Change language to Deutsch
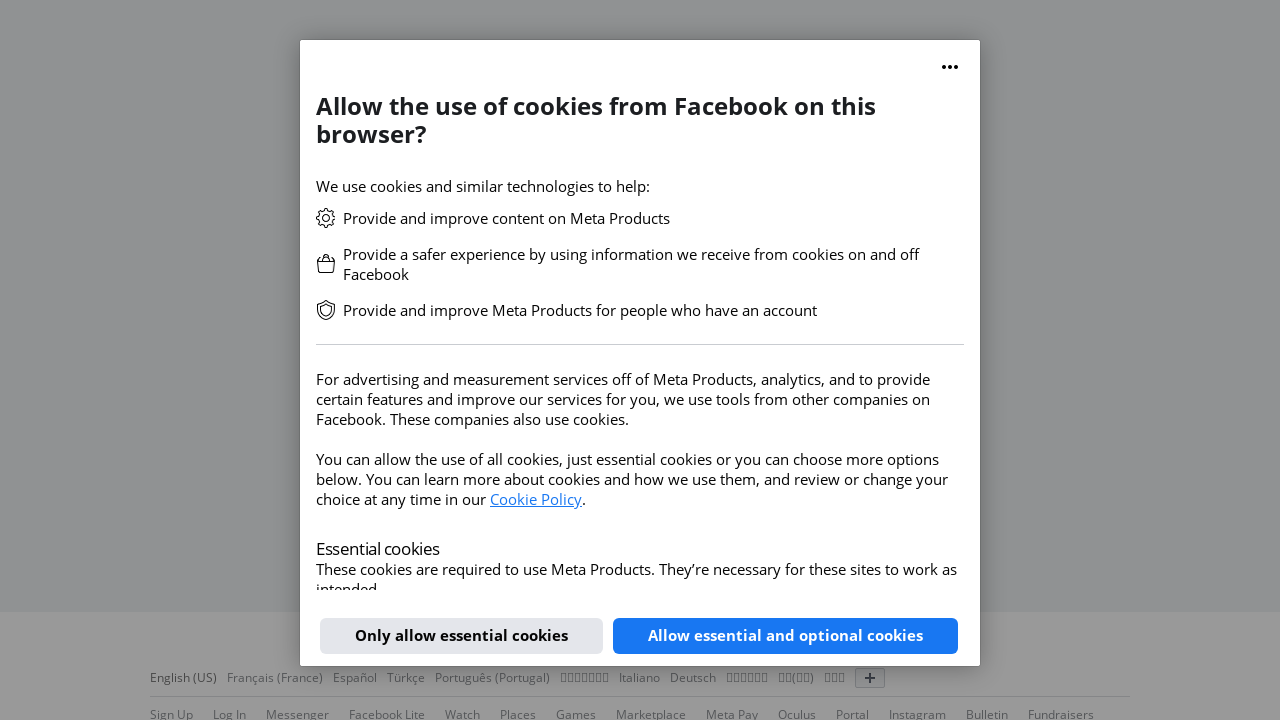Viewport: 1280px width, 720px height. point(693,678)
